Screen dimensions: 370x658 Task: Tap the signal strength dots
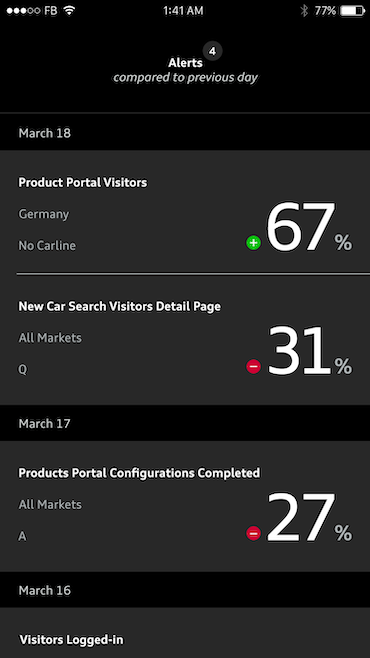click(x=23, y=11)
